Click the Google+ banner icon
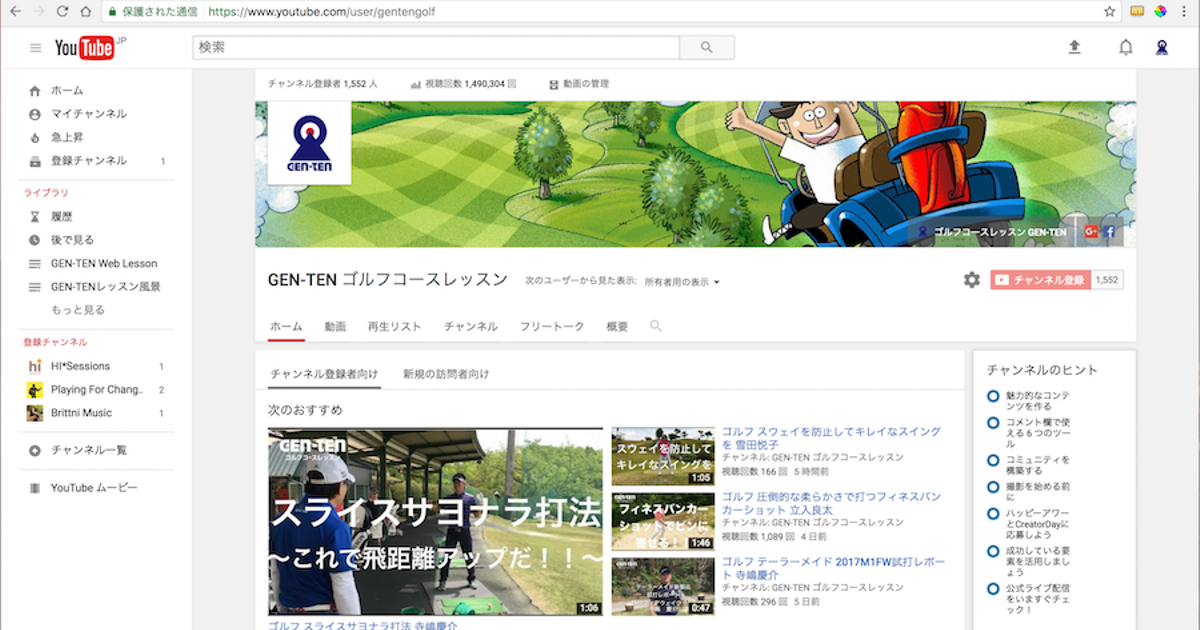The height and width of the screenshot is (630, 1200). click(x=1092, y=231)
